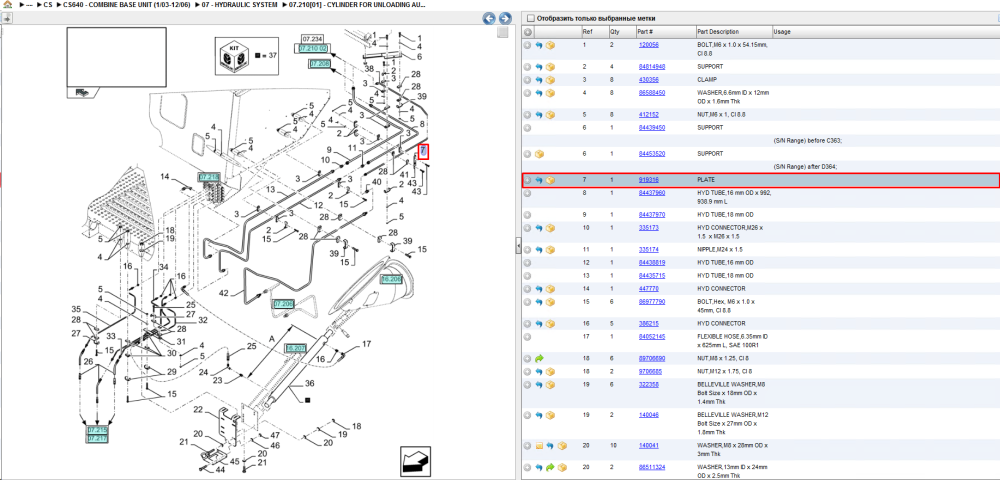Click box icon in NUT M6 x 1 row
Screen dimensions: 1000x480
tap(550, 115)
